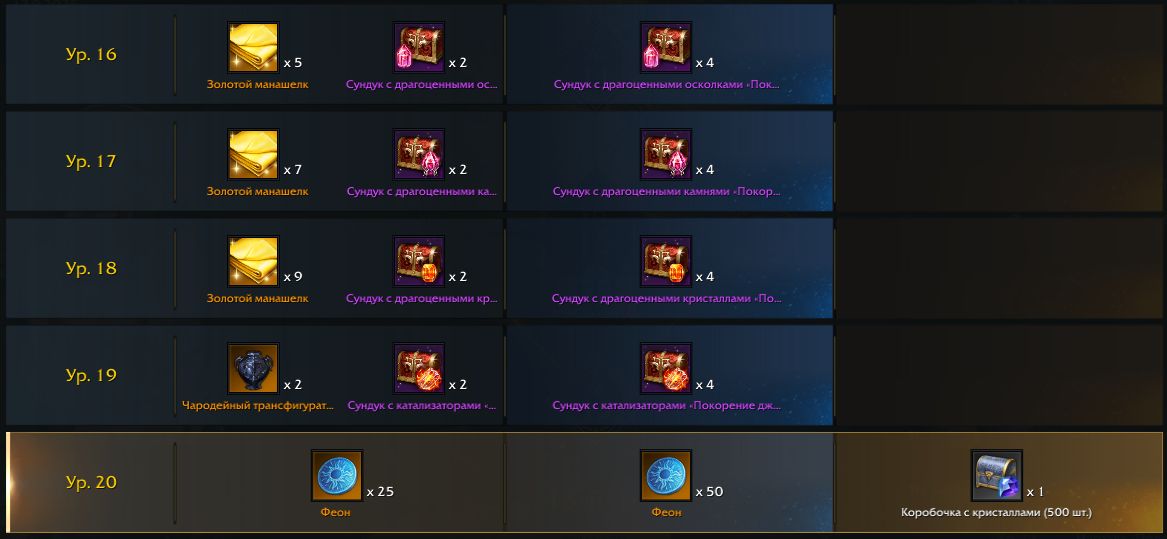Click the Золотой манашелк x9 icon in level 18
The image size is (1167, 539).
click(x=253, y=261)
